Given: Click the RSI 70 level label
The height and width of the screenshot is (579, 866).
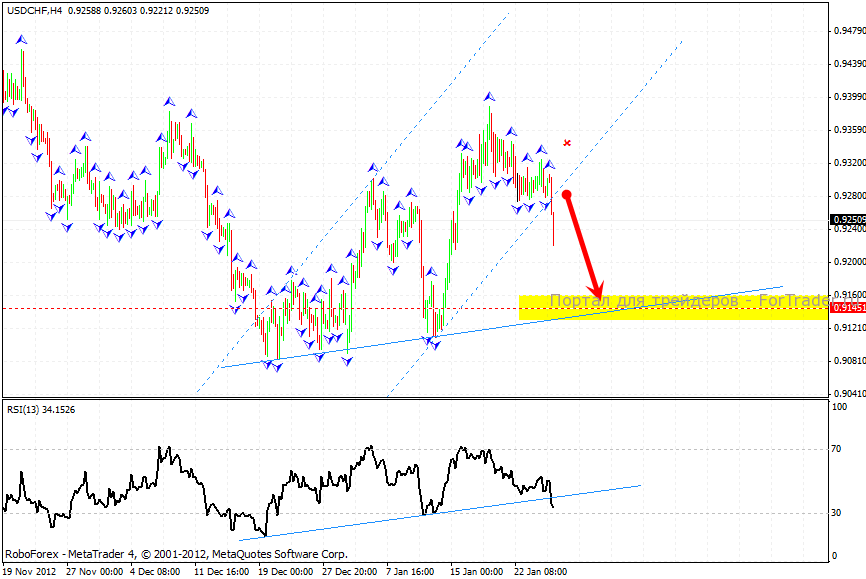Looking at the screenshot, I should pos(836,449).
